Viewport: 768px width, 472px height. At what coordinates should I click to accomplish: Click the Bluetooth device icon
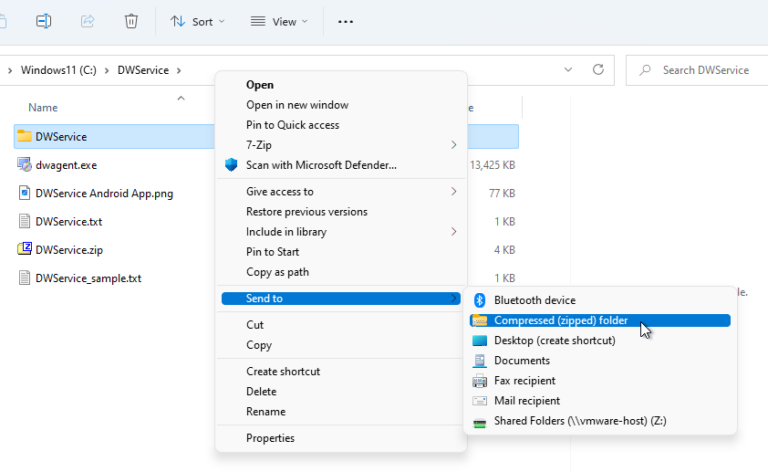tap(480, 300)
